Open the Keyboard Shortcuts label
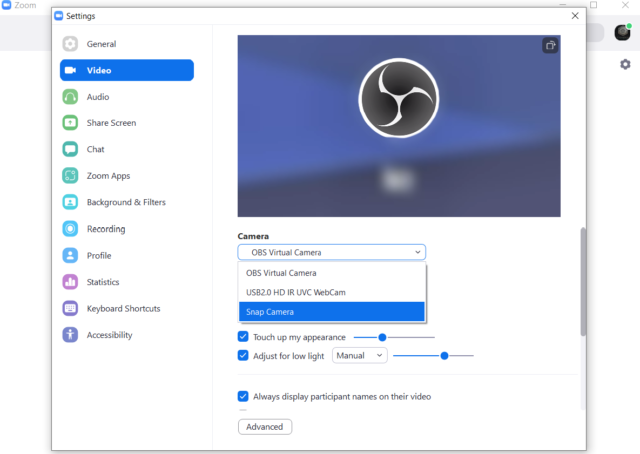Image resolution: width=640 pixels, height=454 pixels. pyautogui.click(x=124, y=309)
